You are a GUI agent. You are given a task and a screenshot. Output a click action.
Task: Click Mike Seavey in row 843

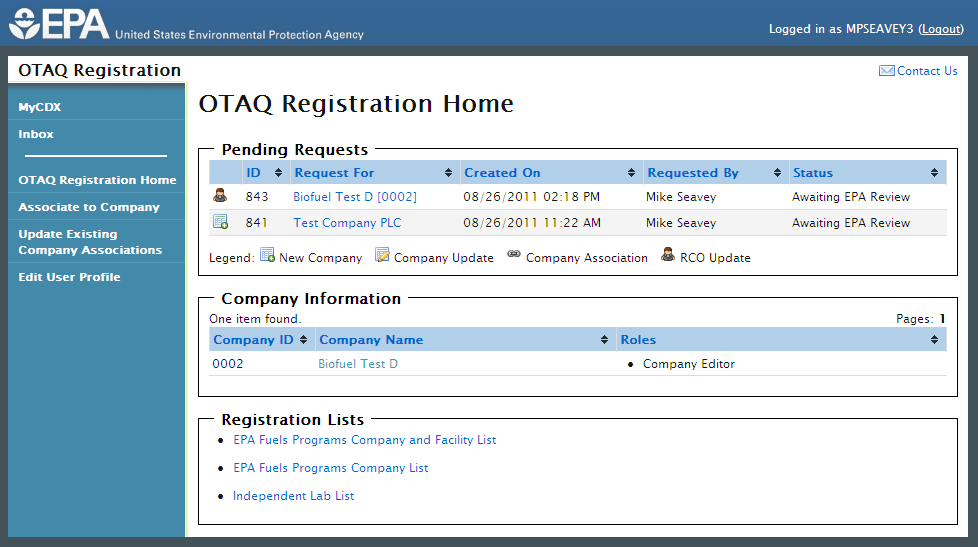(x=681, y=196)
